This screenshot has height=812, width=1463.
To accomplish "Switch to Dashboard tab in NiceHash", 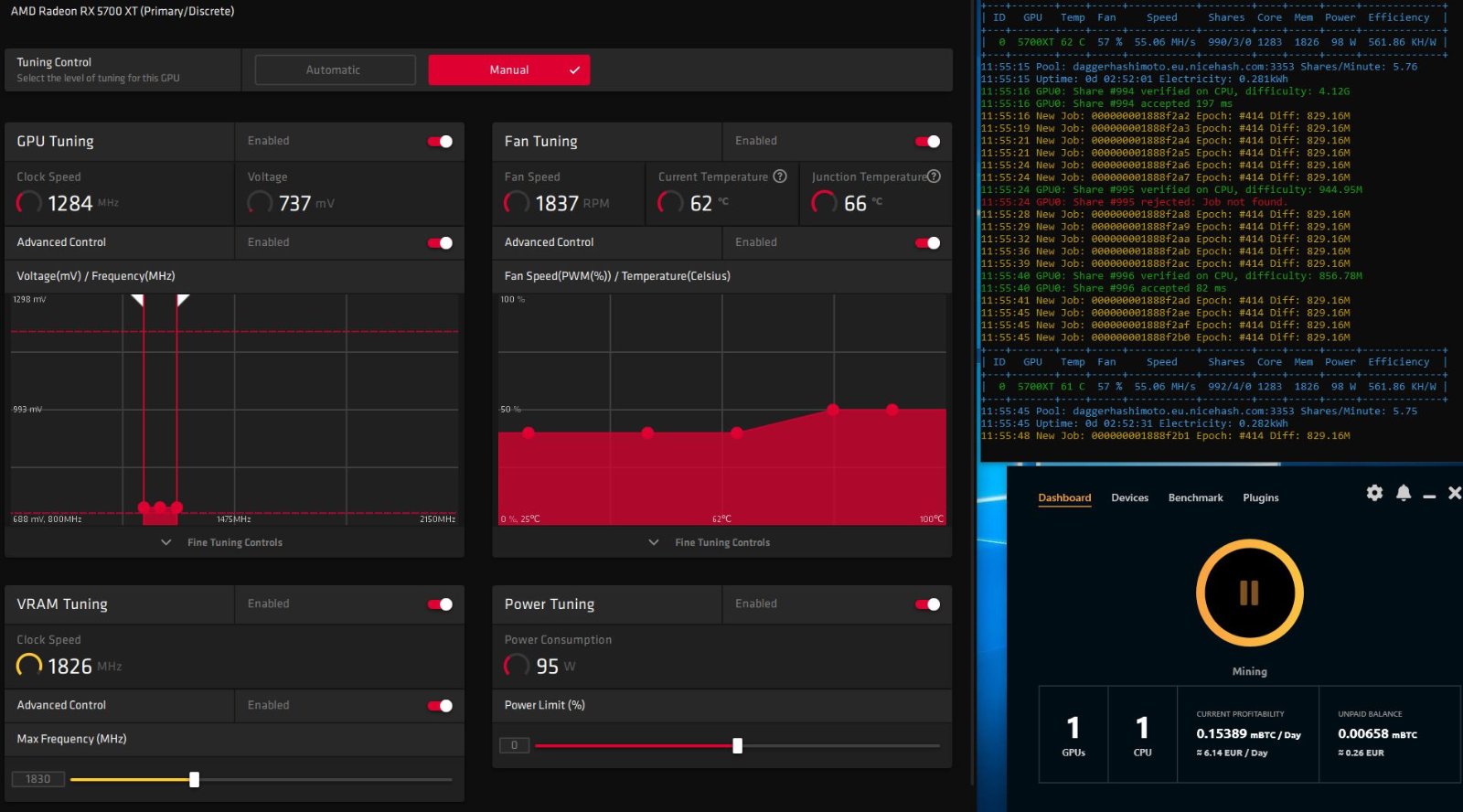I will [1064, 497].
